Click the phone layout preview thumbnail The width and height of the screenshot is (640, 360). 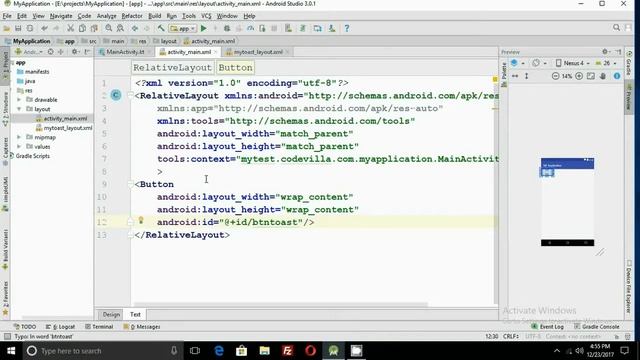coord(567,202)
